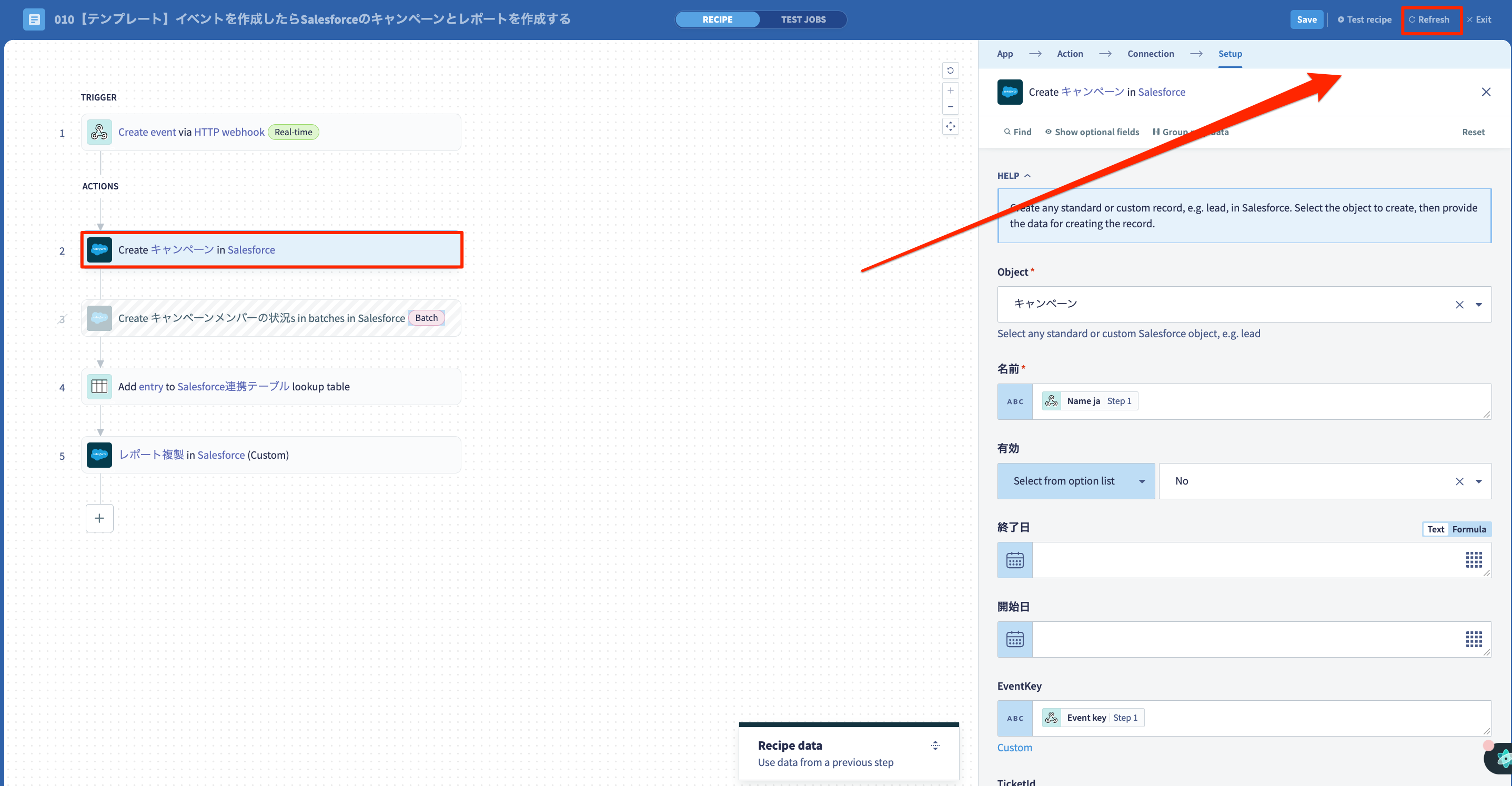
Task: Click ABC type icon of 名前 field
Action: click(1015, 401)
